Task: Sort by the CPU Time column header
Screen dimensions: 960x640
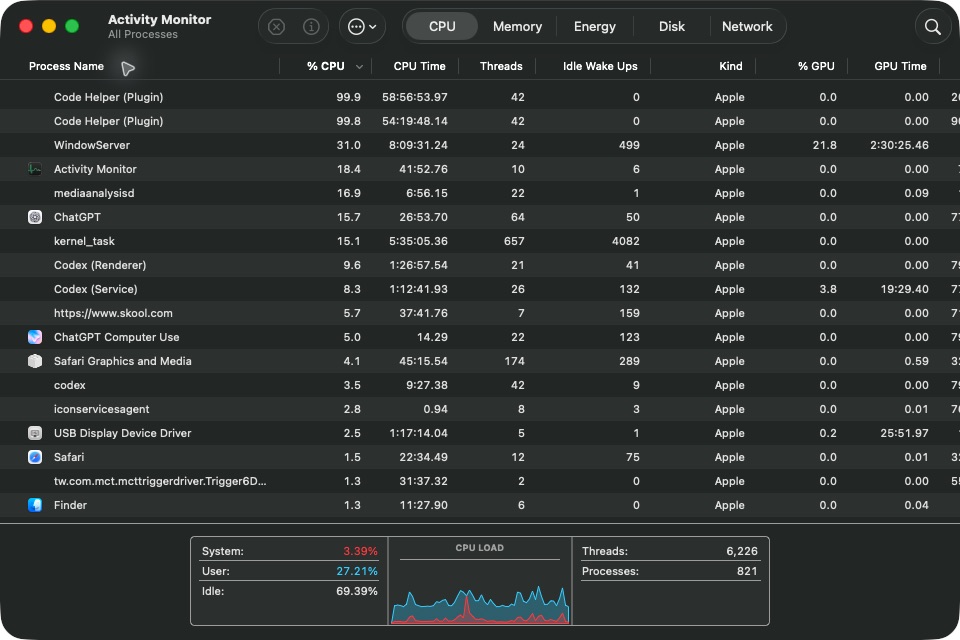Action: 419,66
